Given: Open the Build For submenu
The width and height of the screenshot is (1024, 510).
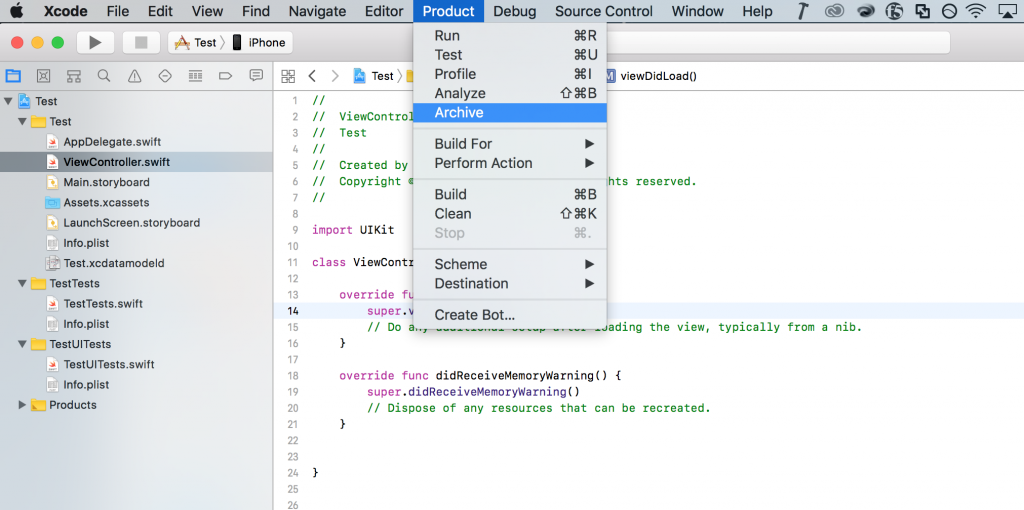Looking at the screenshot, I should 510,144.
